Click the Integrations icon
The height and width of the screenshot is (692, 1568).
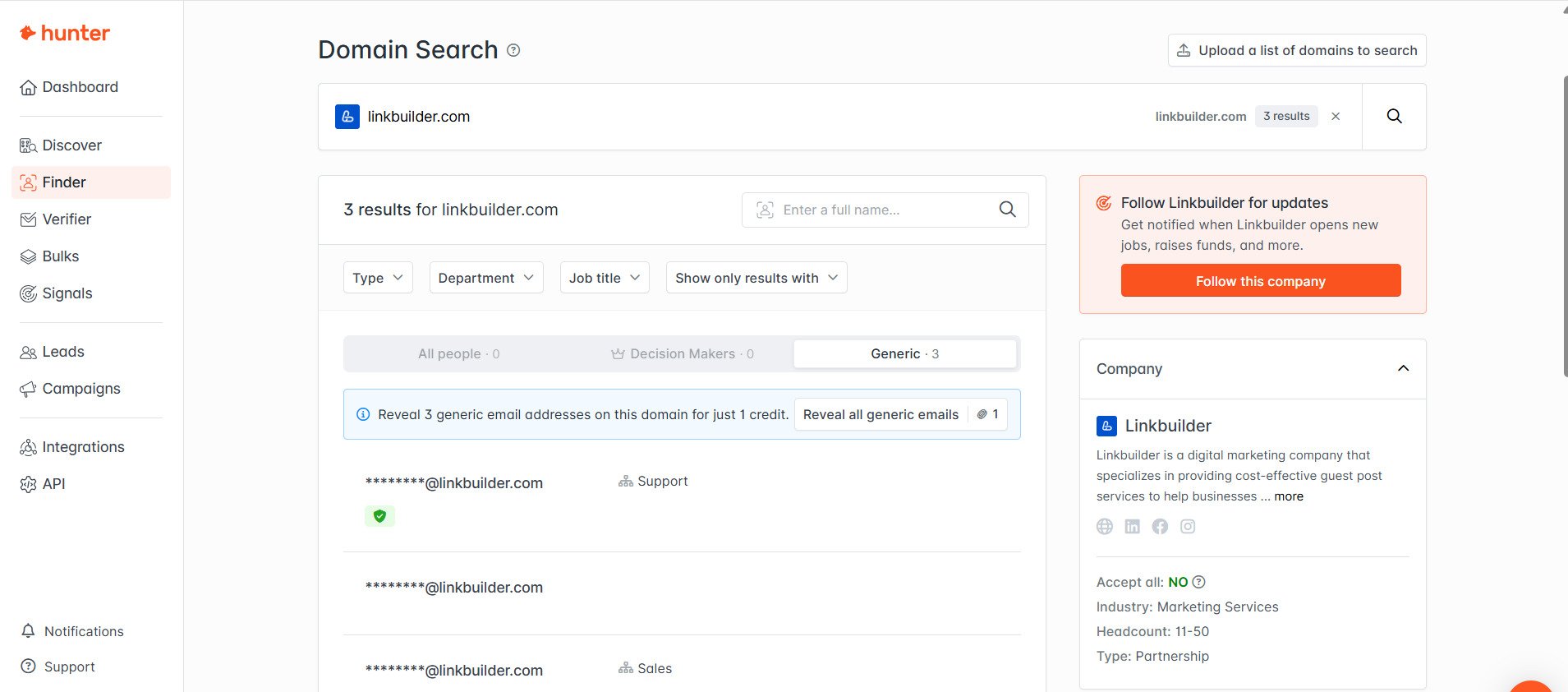click(28, 447)
